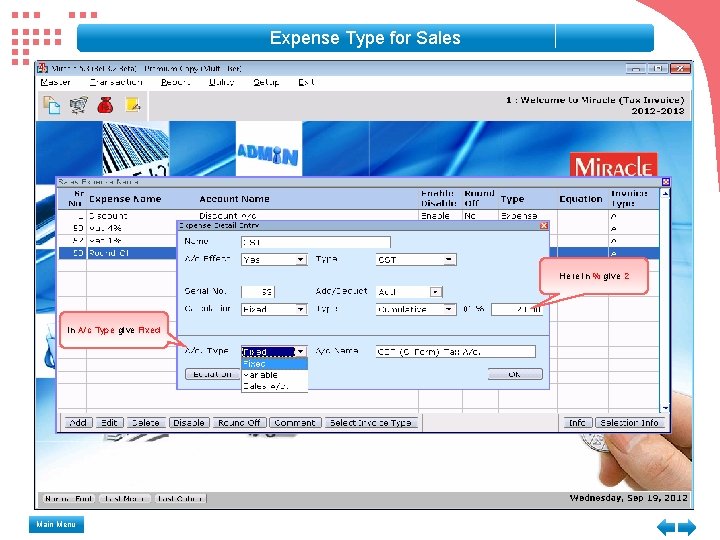Click the Comment button
720x540 pixels.
click(x=295, y=422)
